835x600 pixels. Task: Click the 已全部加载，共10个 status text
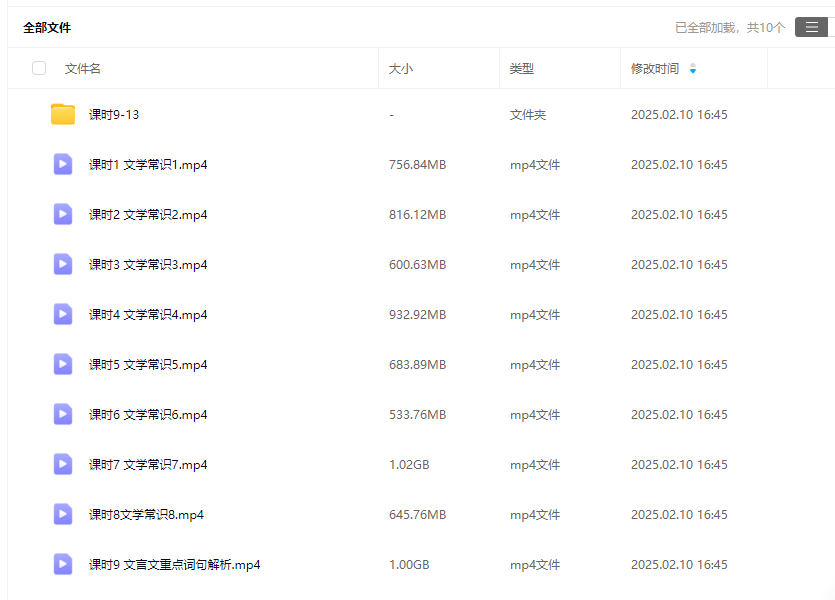coord(730,28)
